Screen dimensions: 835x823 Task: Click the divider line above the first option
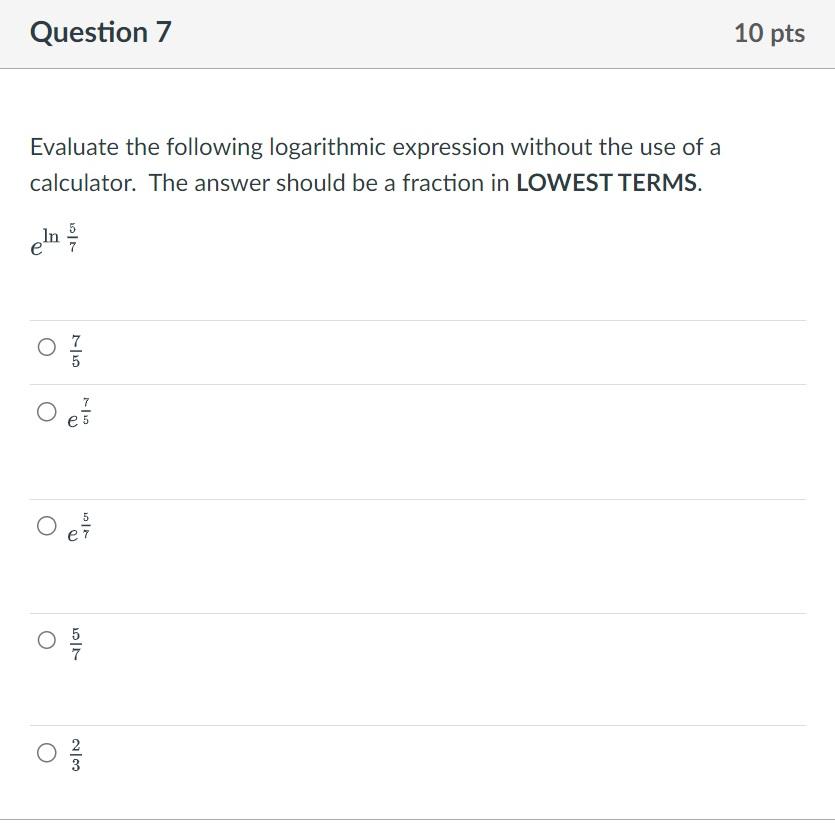(417, 320)
